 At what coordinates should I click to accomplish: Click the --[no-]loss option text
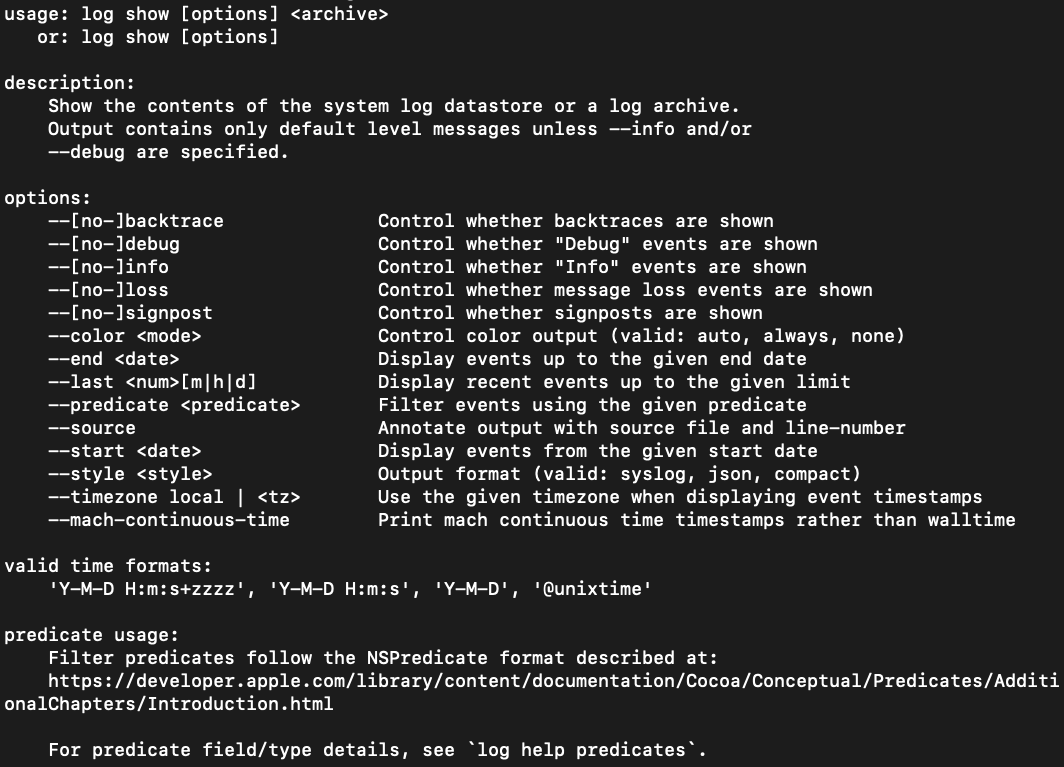[108, 290]
